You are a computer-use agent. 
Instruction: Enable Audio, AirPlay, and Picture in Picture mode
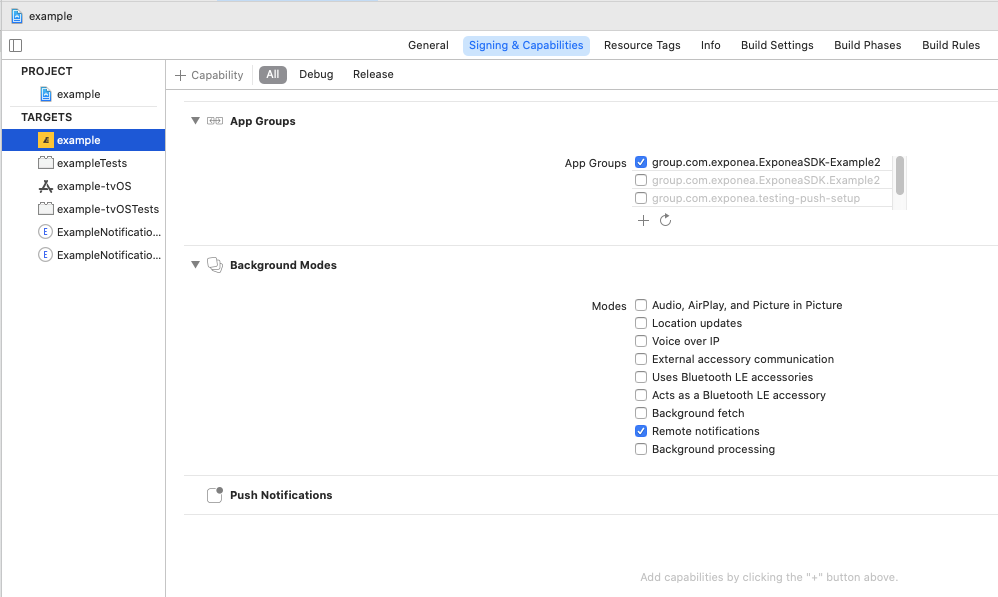point(641,306)
